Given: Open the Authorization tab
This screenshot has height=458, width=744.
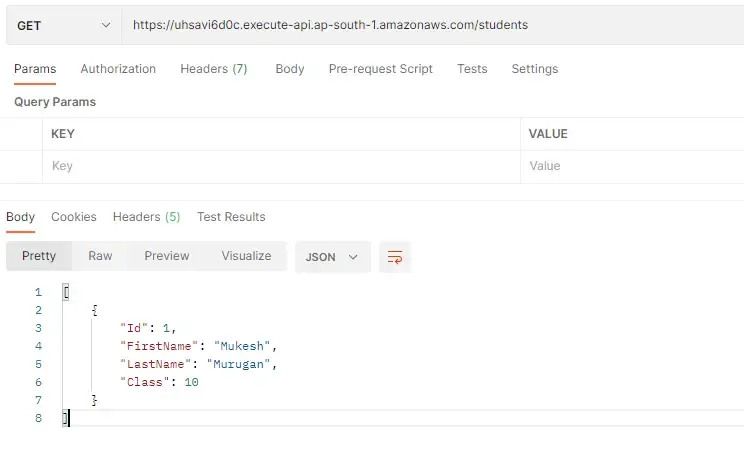Looking at the screenshot, I should [118, 69].
